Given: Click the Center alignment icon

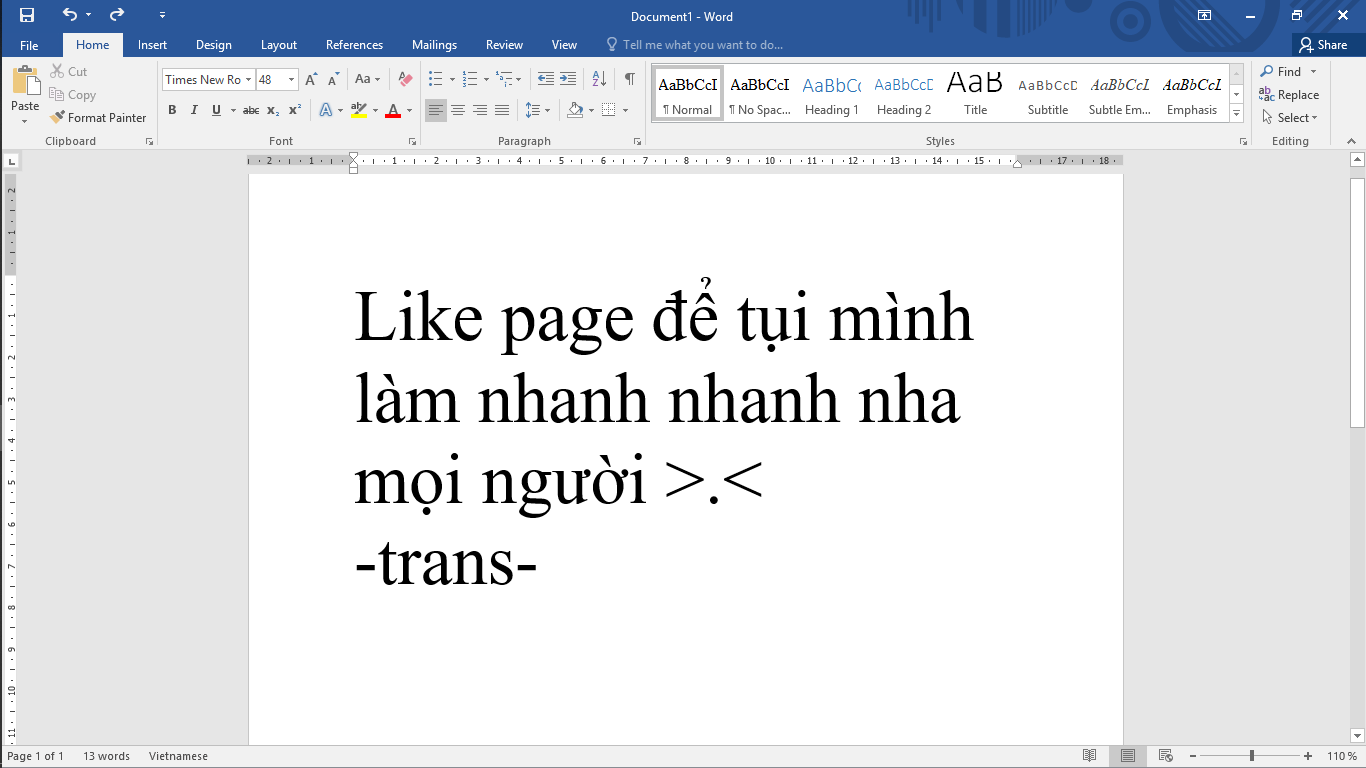Looking at the screenshot, I should tap(458, 110).
